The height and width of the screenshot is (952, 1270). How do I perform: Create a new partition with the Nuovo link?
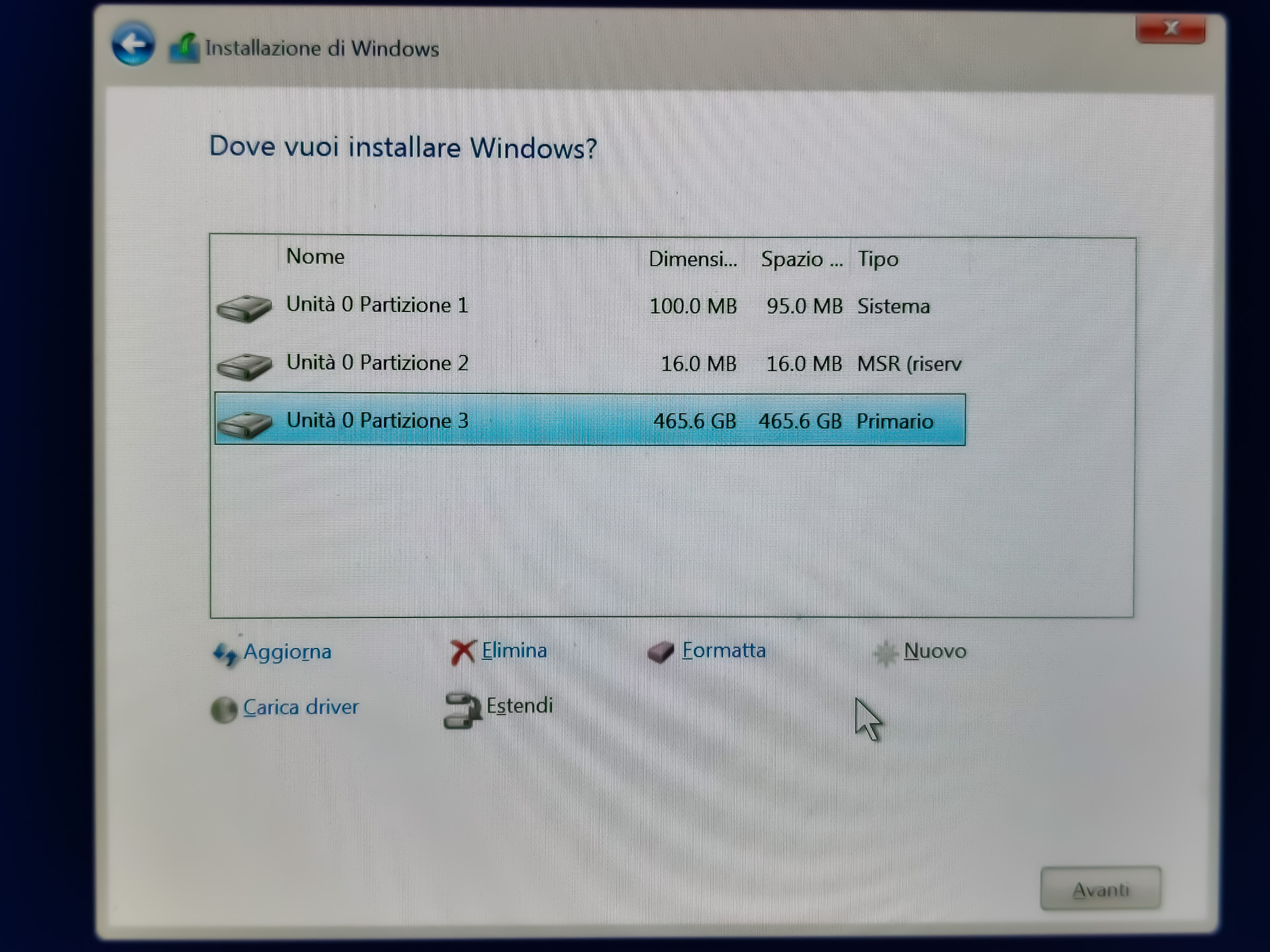(935, 651)
